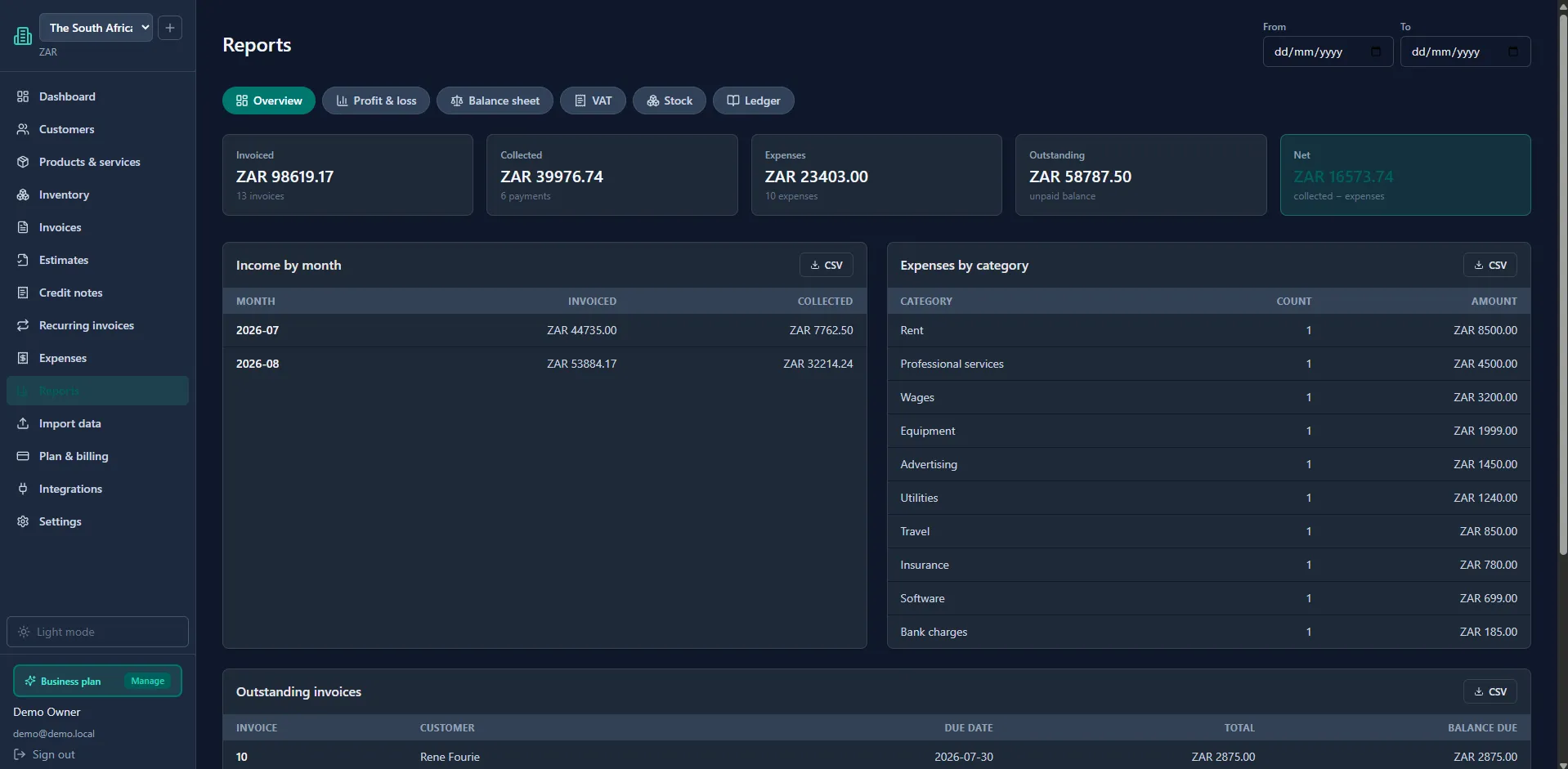The height and width of the screenshot is (769, 1568).
Task: Click customer Rene Fourie in outstanding invoices
Action: (450, 757)
